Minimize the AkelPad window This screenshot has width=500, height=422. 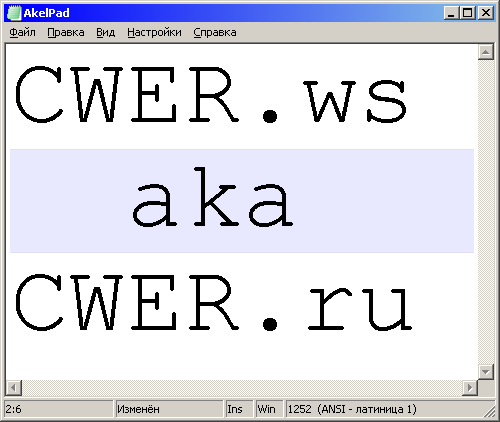(x=452, y=13)
